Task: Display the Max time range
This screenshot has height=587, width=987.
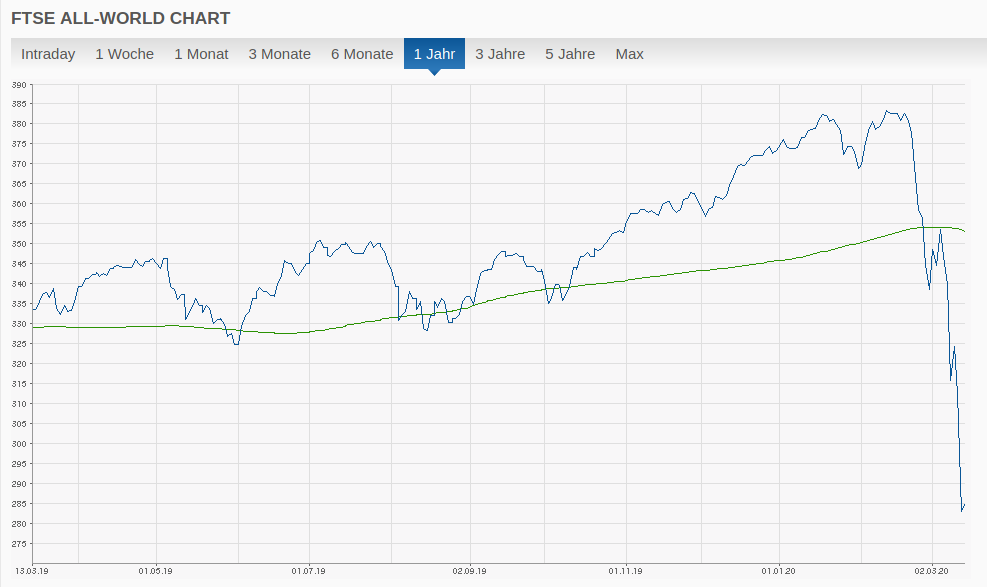Action: pos(629,54)
